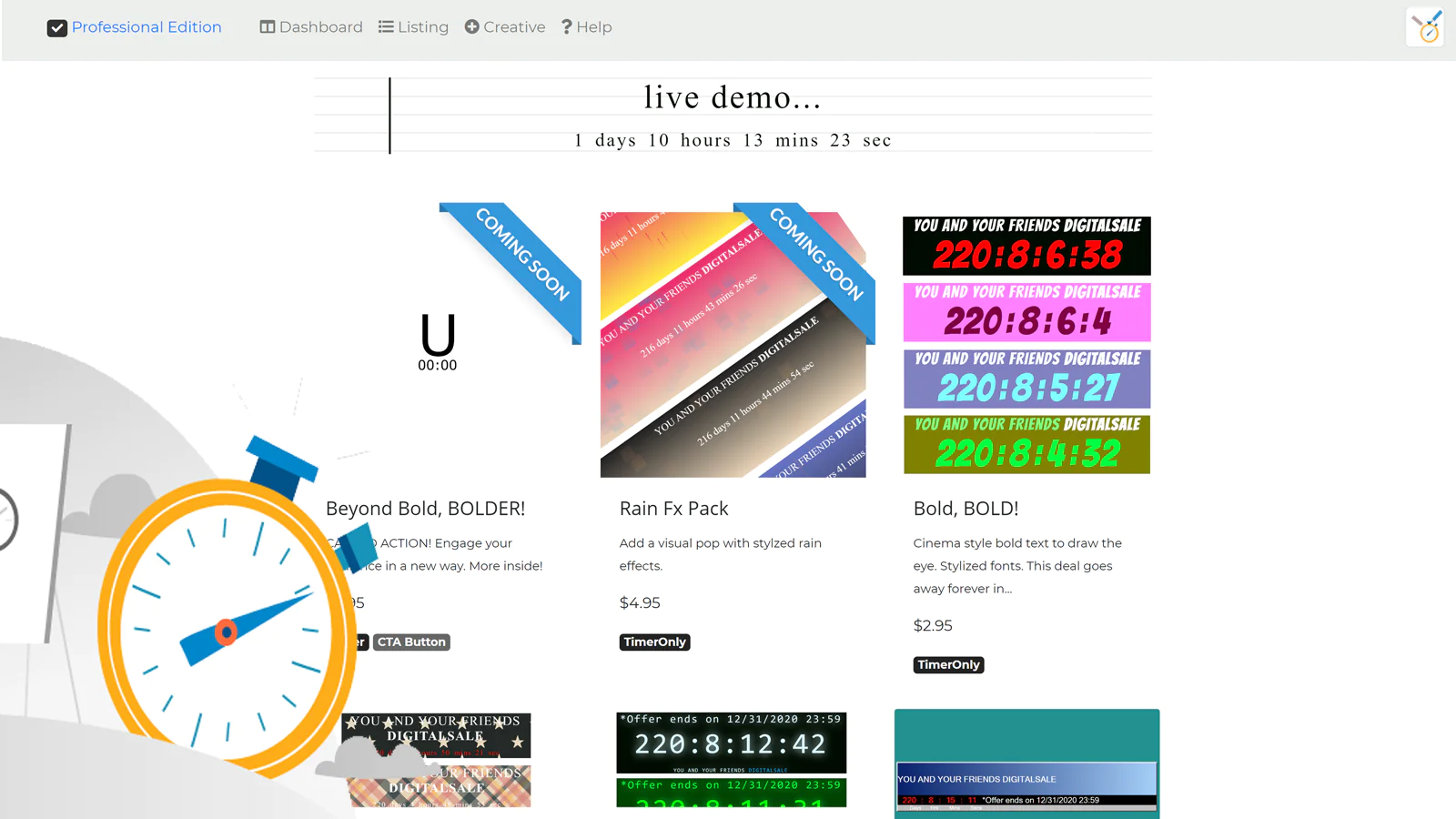Click the $2.95 price of Bold, BOLD!

(933, 625)
